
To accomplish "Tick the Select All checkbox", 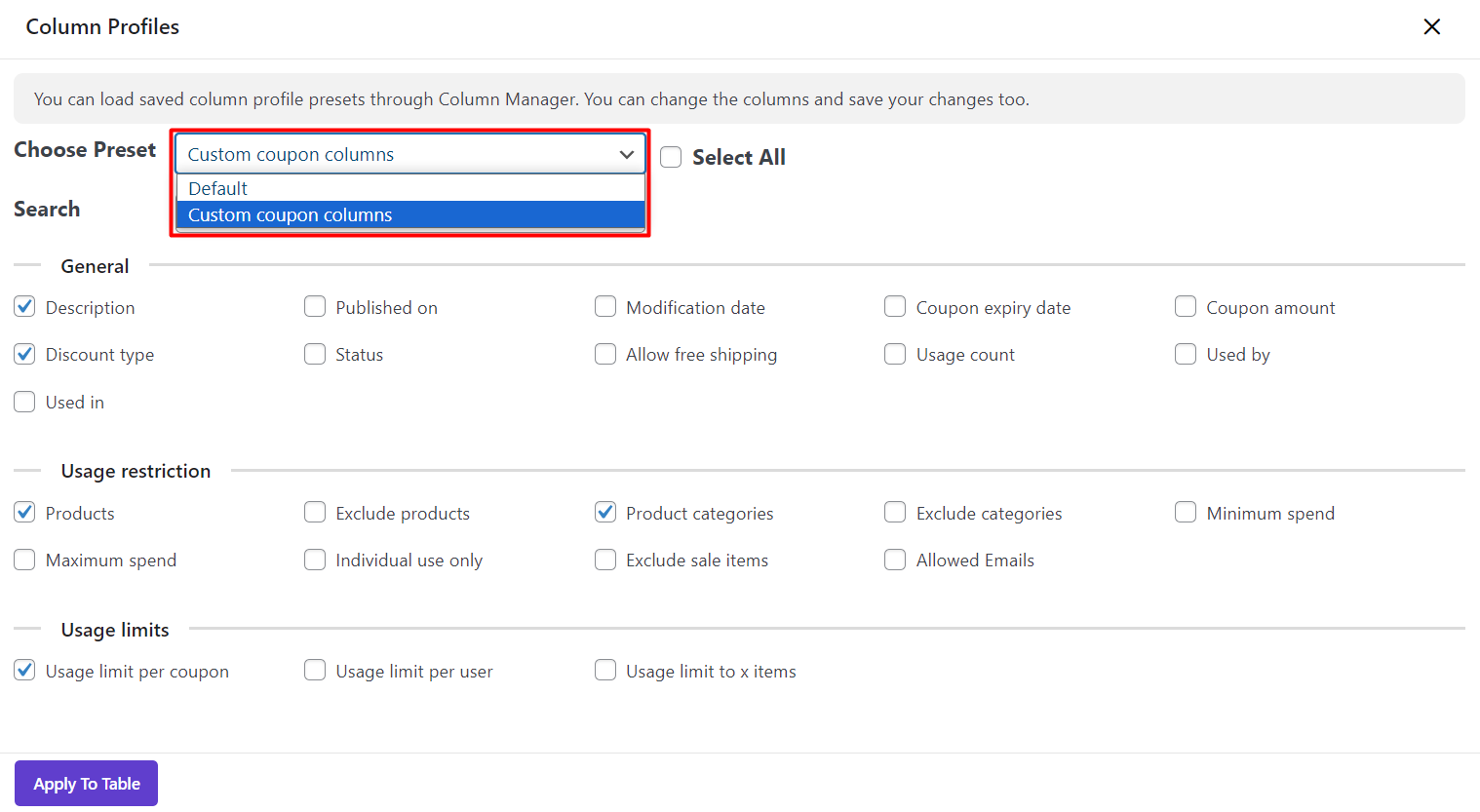I will click(671, 157).
